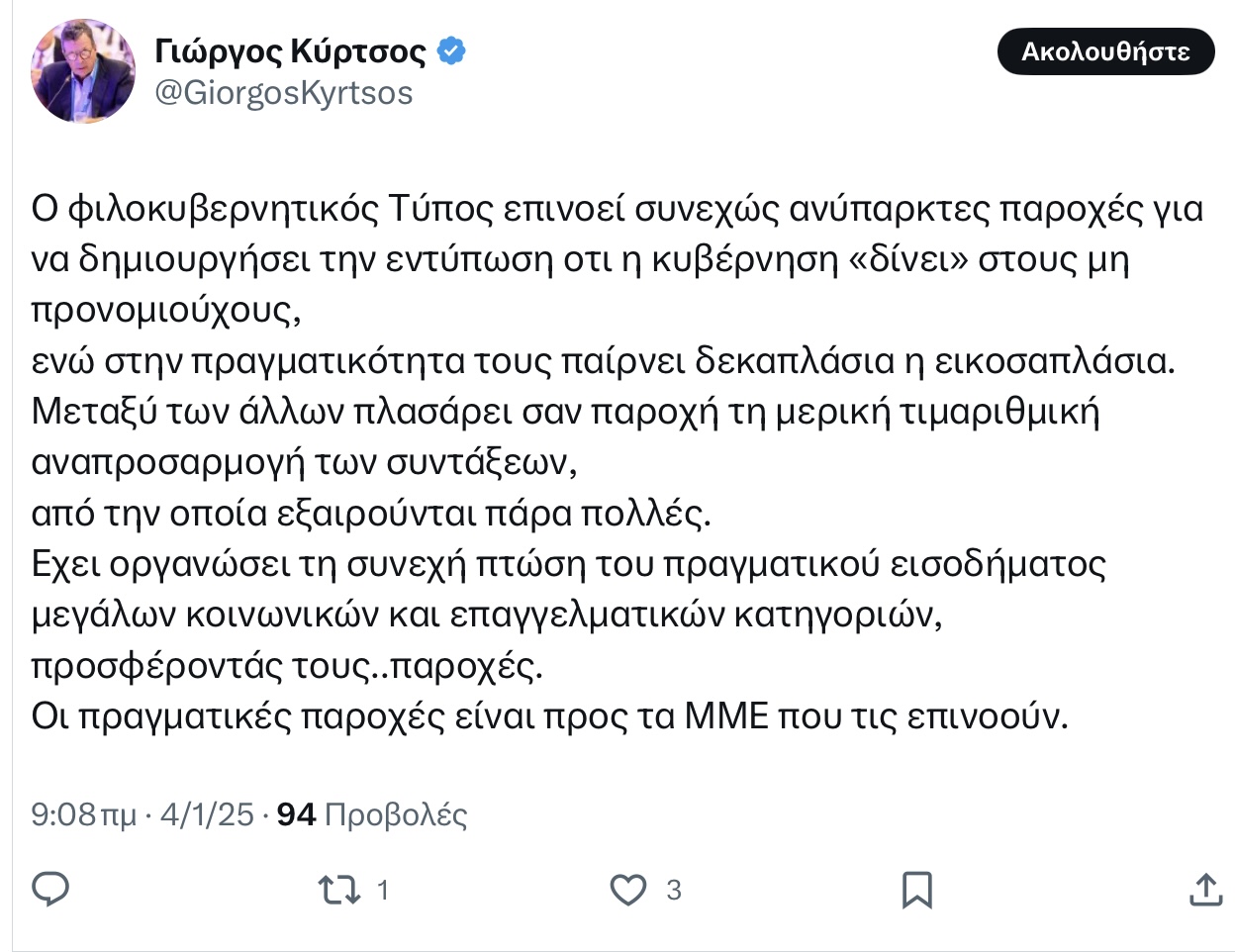
Task: Click the 4/1/25 post date
Action: click(x=207, y=814)
